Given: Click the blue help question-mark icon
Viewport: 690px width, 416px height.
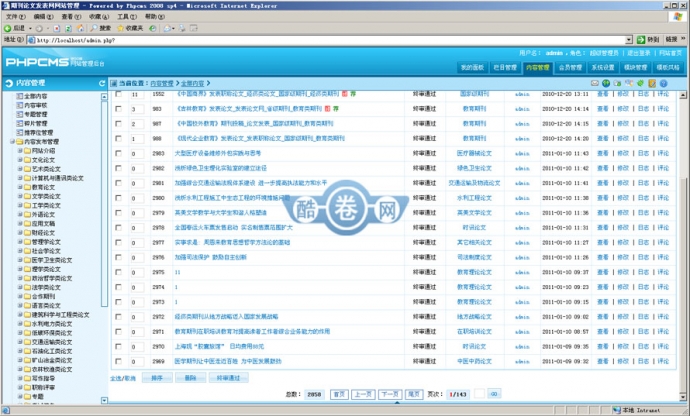Looking at the screenshot, I should point(663,83).
